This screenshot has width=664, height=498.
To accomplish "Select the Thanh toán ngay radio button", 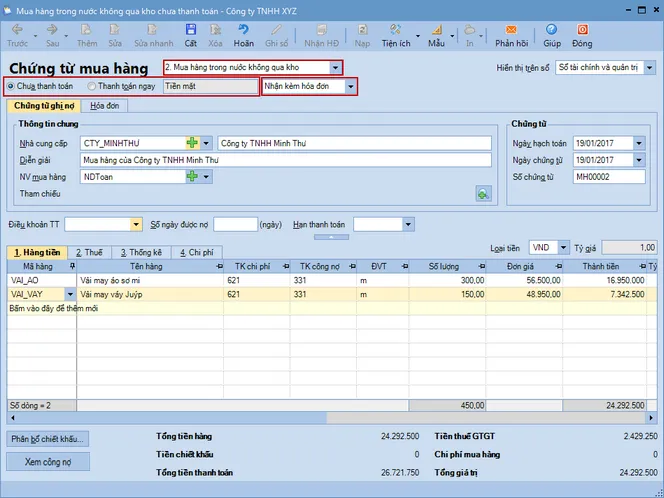I will 91,87.
